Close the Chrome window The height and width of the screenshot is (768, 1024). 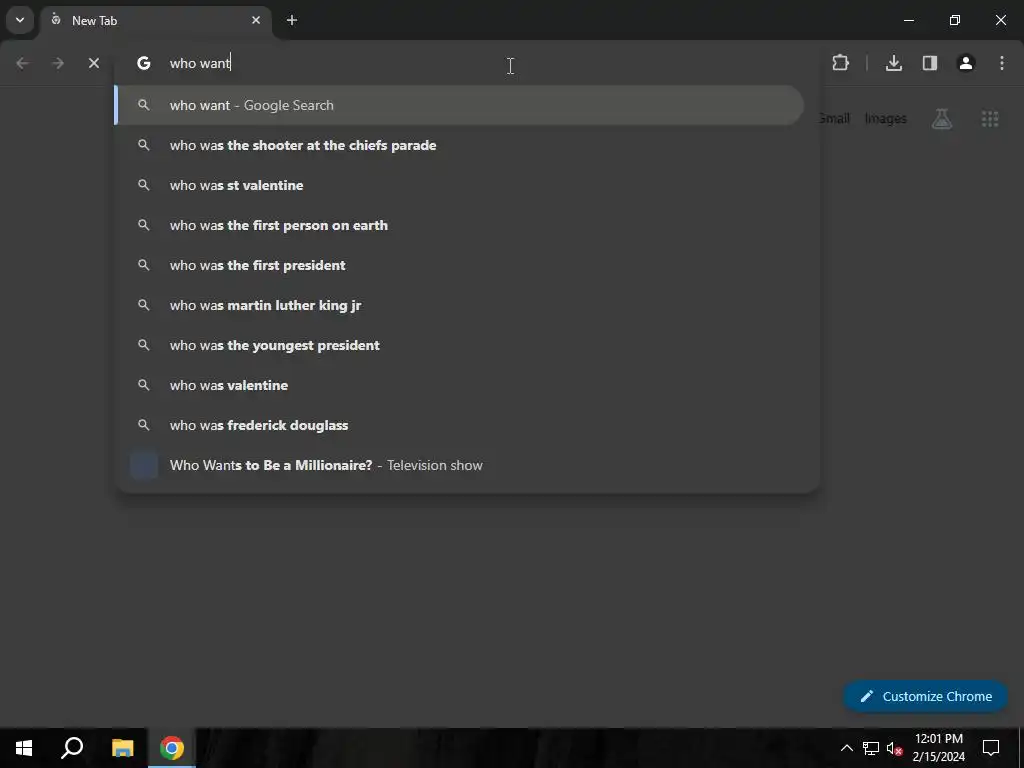click(x=1000, y=20)
